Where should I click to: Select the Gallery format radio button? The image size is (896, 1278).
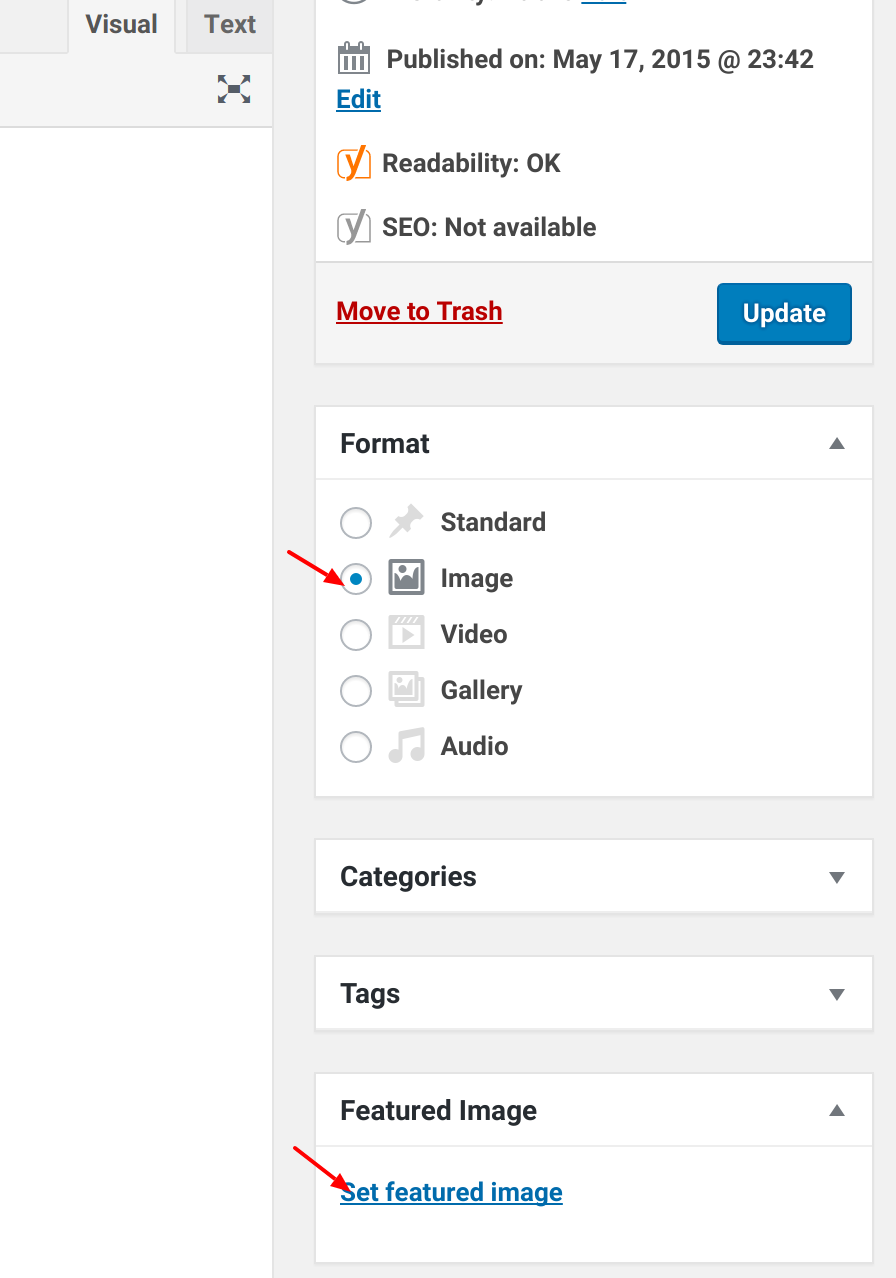356,691
